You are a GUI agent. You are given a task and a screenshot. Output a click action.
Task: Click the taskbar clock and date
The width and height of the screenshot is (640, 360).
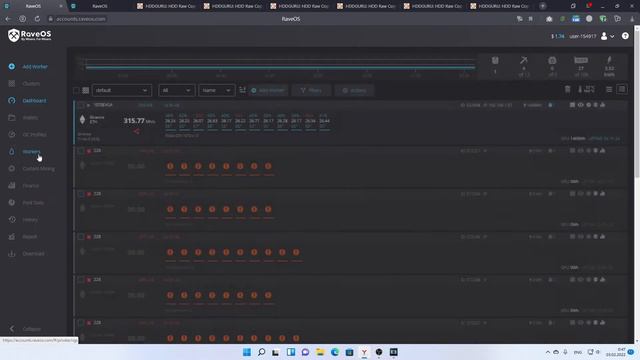616,352
